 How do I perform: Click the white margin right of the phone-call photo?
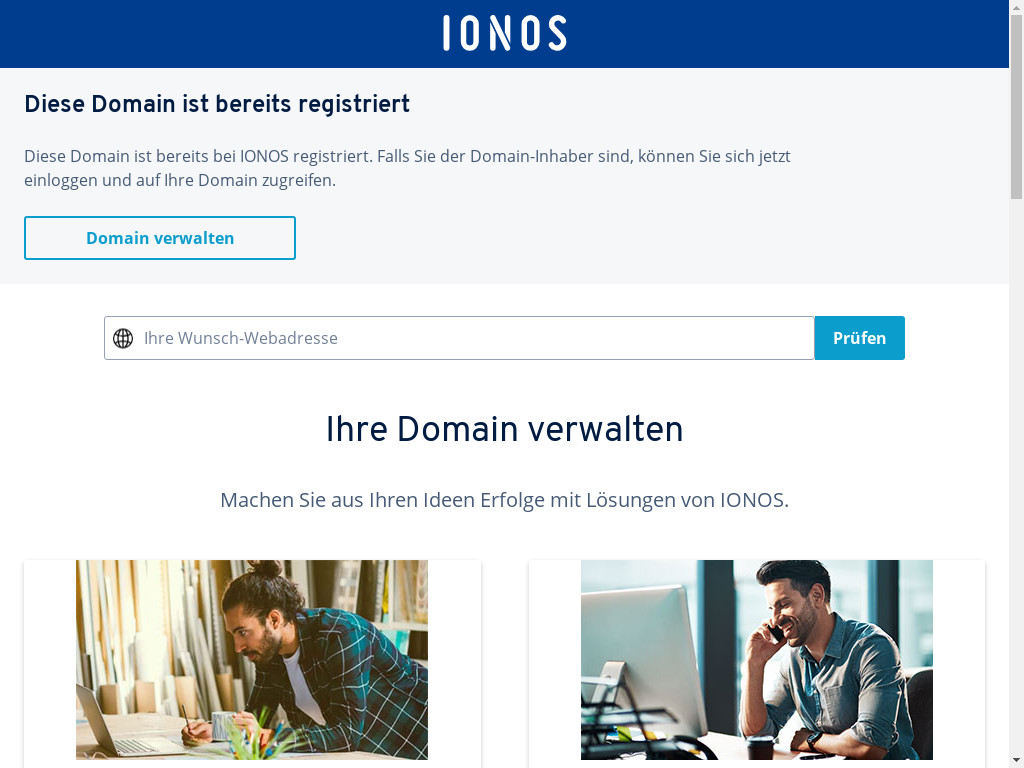pos(959,660)
